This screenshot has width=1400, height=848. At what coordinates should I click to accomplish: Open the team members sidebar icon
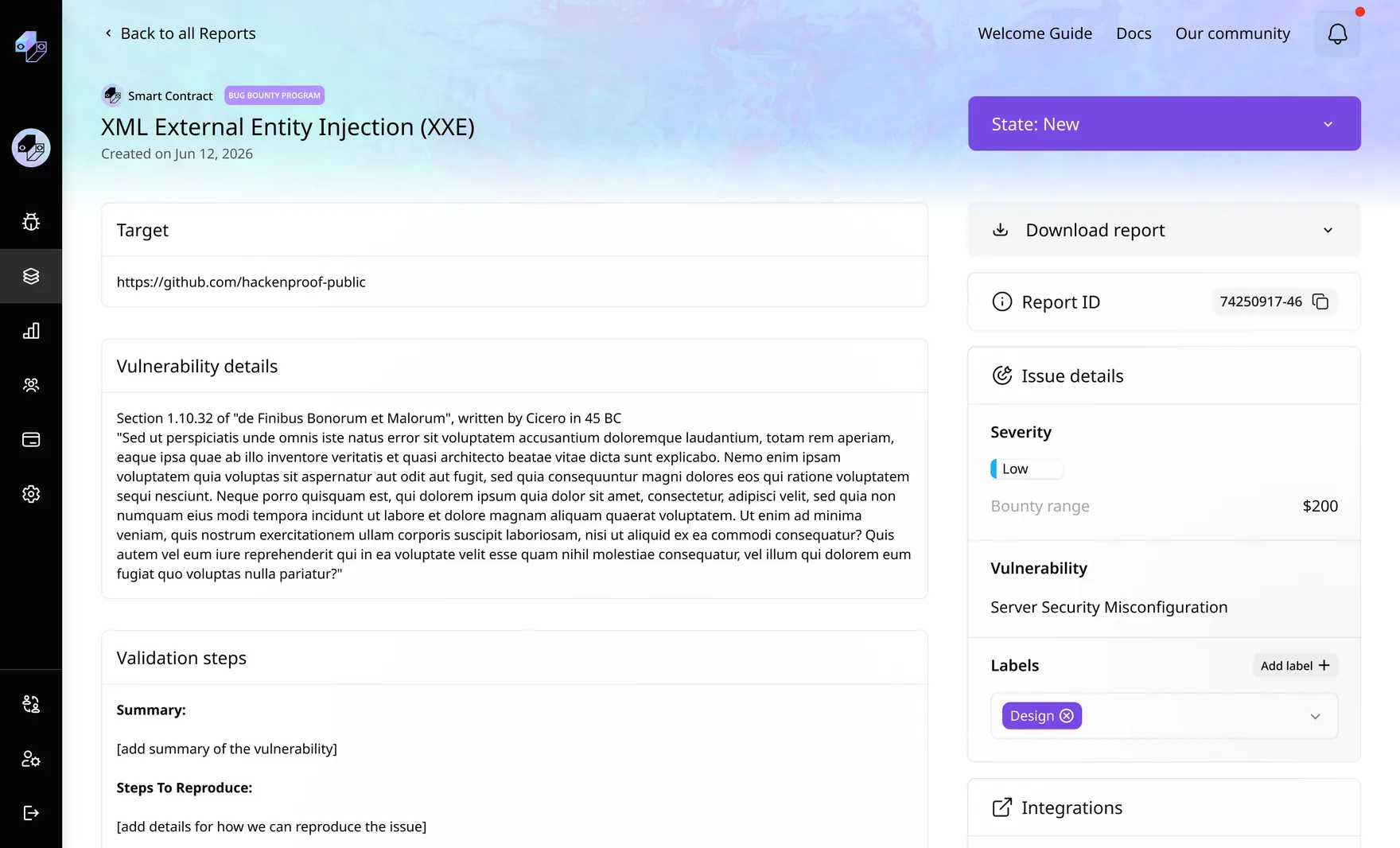(x=31, y=385)
